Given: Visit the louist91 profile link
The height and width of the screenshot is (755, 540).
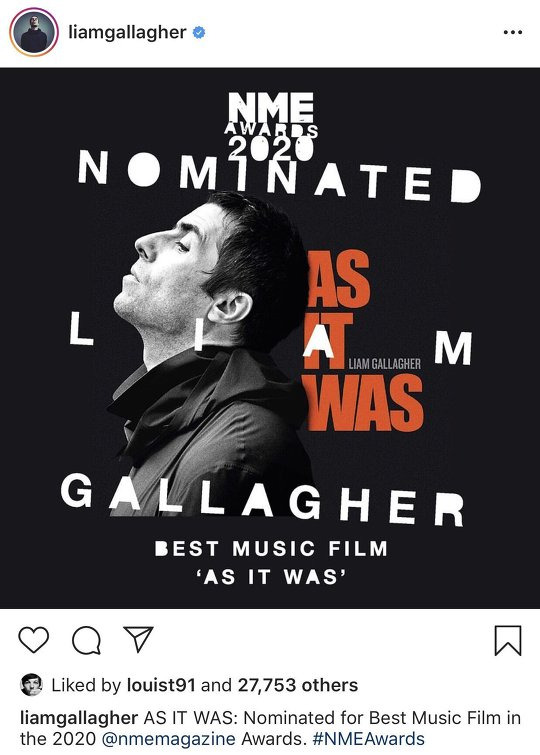Looking at the screenshot, I should tap(161, 685).
